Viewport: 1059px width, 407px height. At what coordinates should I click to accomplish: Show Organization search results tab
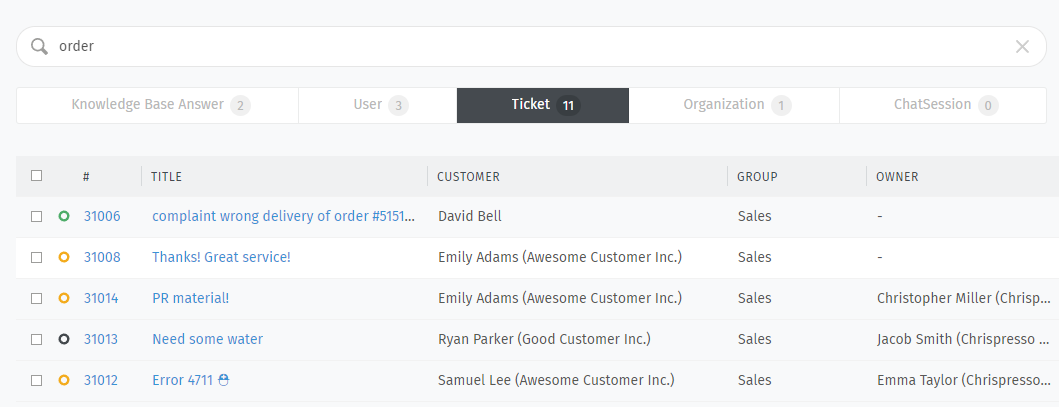734,105
